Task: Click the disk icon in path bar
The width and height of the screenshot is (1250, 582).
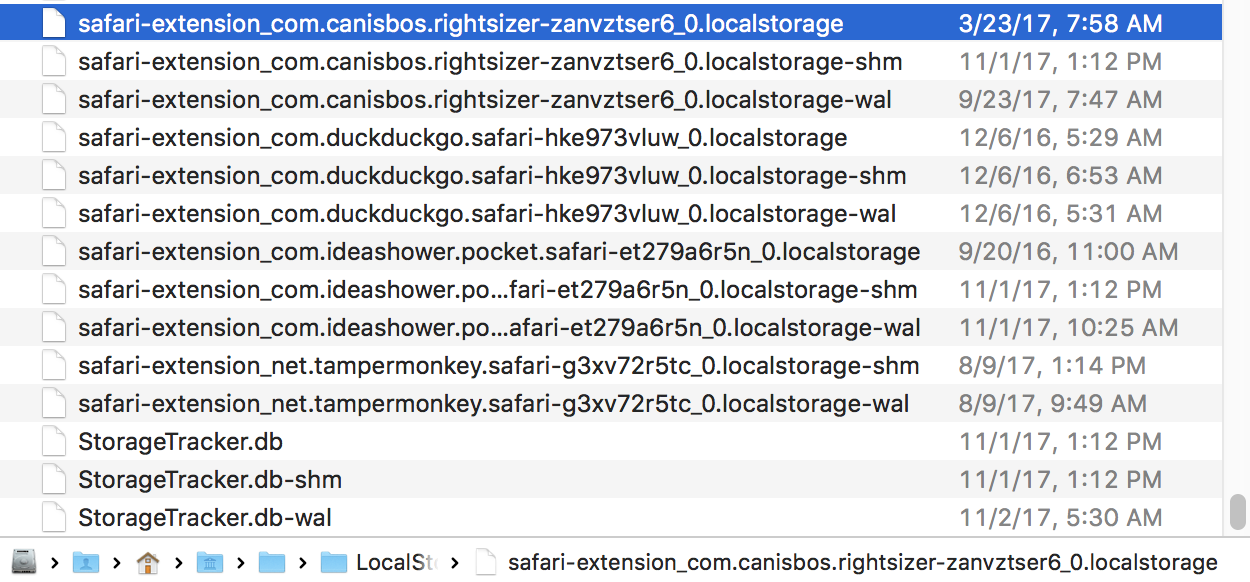Action: [24, 563]
